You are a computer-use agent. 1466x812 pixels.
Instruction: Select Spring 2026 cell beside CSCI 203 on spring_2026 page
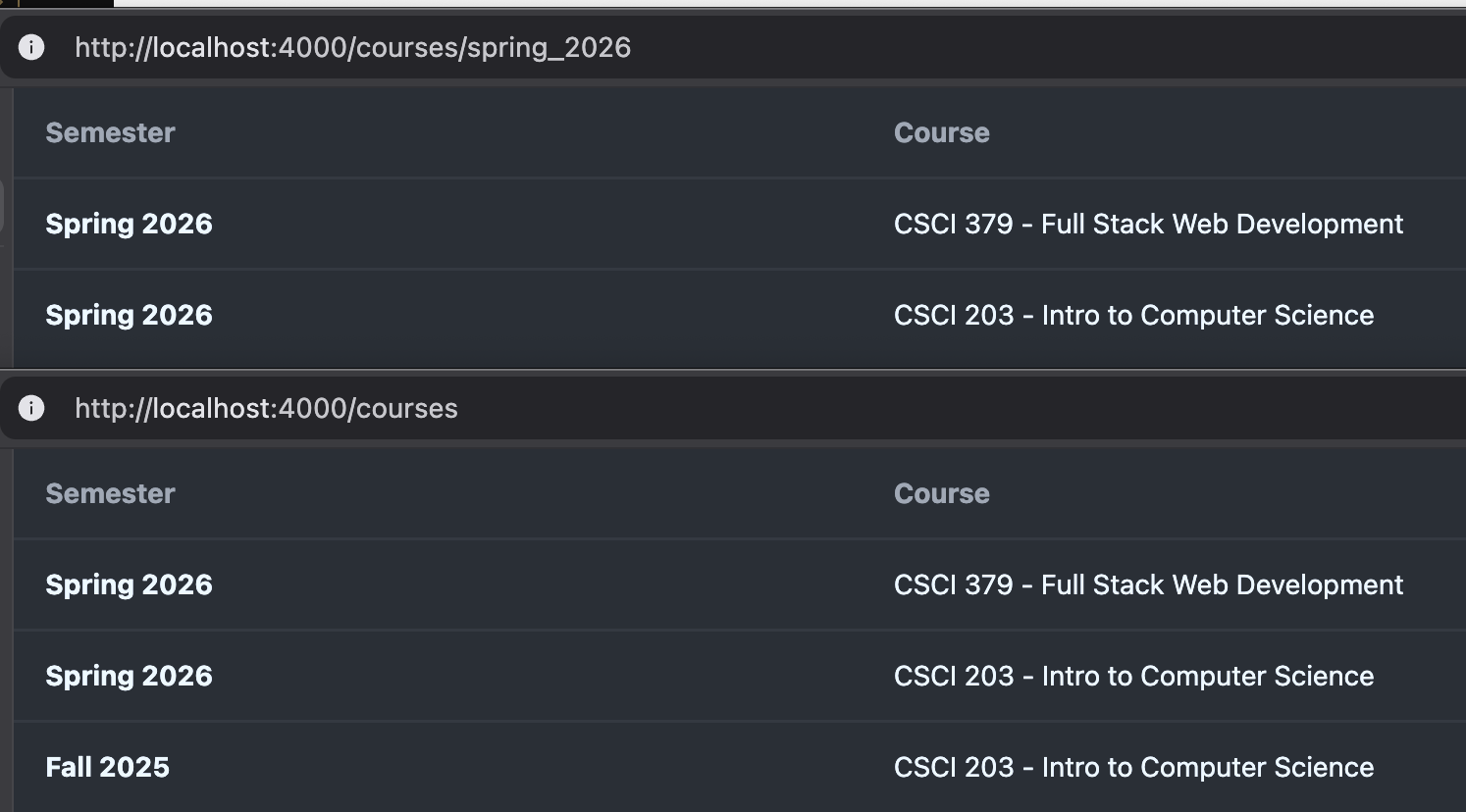tap(129, 315)
